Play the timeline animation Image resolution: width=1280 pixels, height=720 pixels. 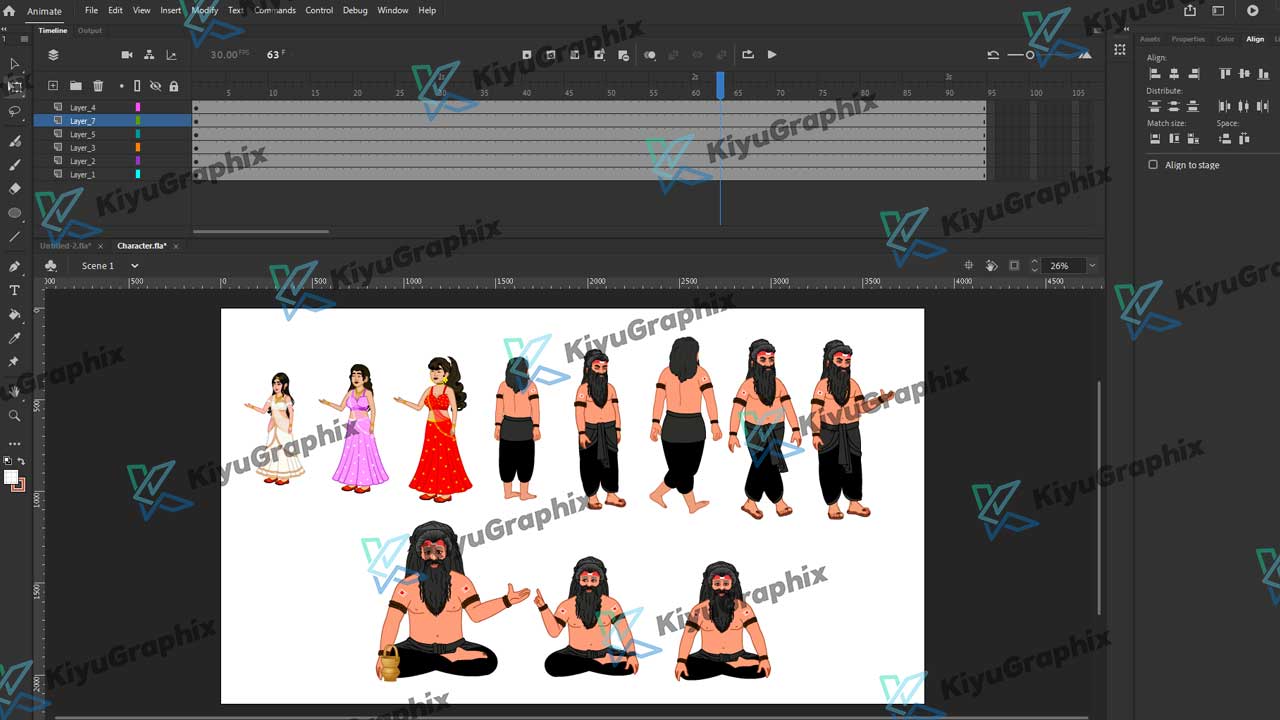click(x=772, y=55)
